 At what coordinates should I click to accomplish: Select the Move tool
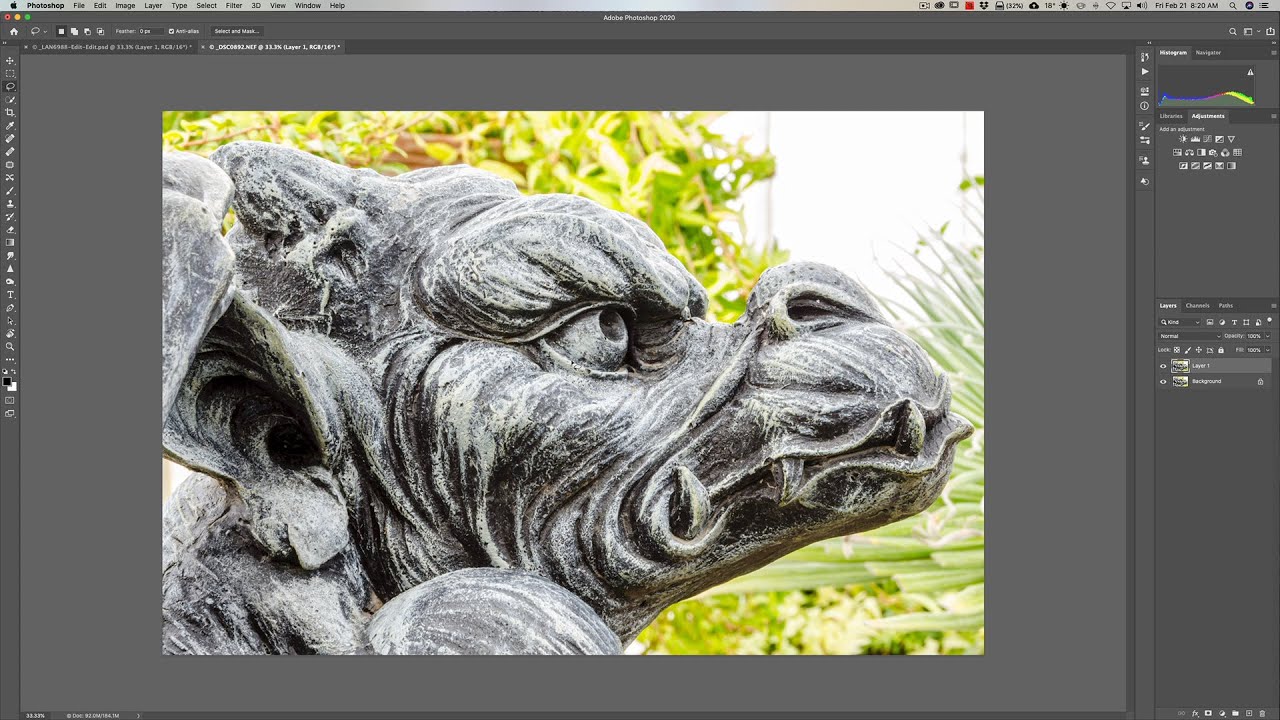pyautogui.click(x=10, y=60)
